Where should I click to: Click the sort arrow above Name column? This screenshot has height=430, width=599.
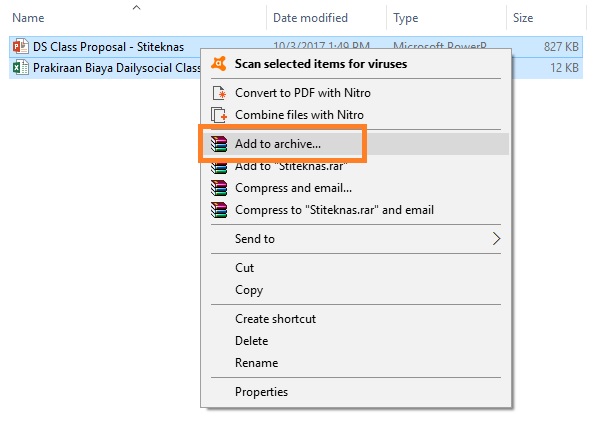(x=136, y=7)
